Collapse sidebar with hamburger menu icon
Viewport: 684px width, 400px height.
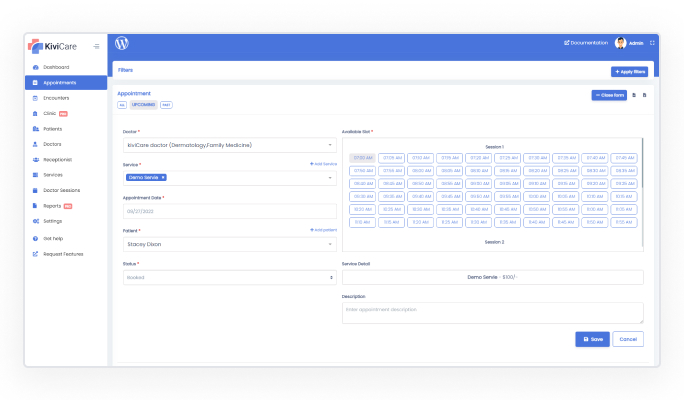(x=96, y=46)
